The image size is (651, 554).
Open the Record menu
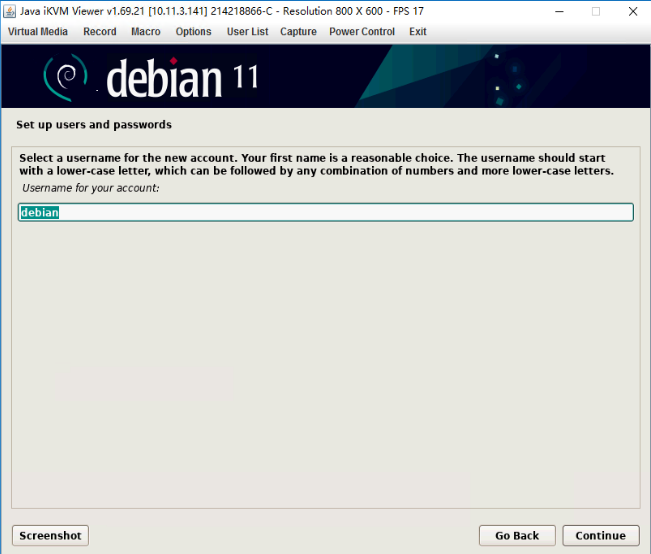coord(100,32)
